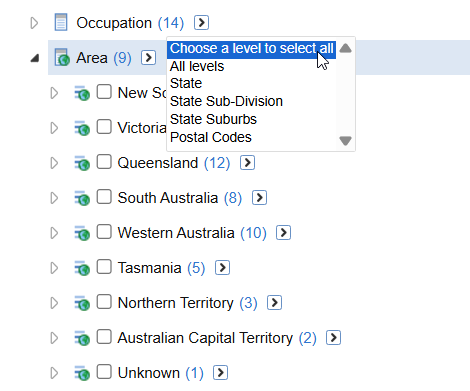The image size is (470, 391).
Task: Expand the Queensland tree node
Action: point(54,163)
